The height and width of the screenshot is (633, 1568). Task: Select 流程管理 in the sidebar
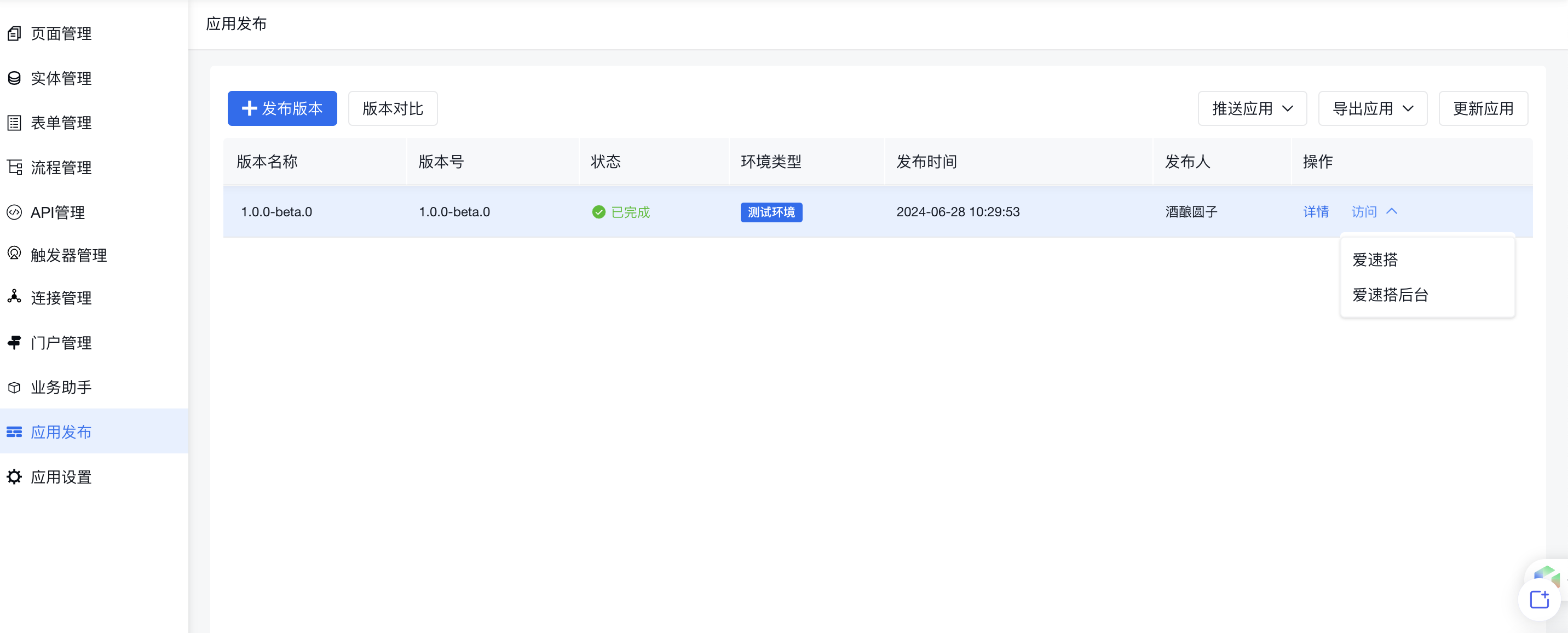94,168
